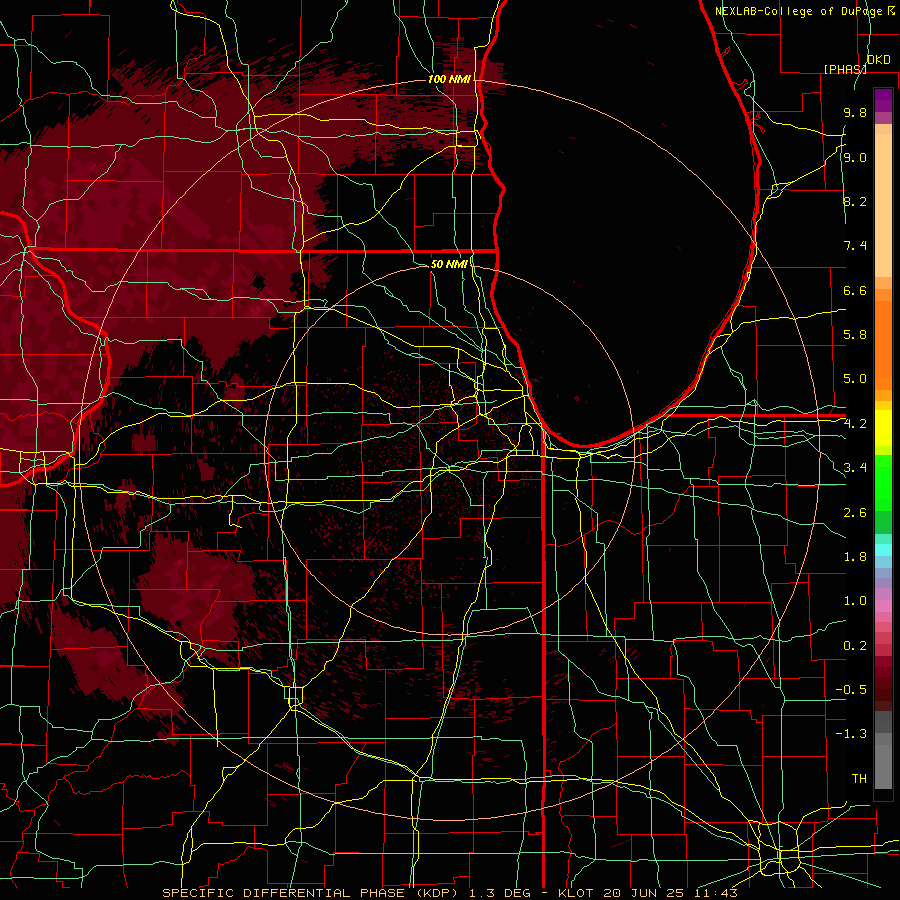The image size is (900, 900).
Task: Click the 5.0 legend value
Action: point(855,379)
